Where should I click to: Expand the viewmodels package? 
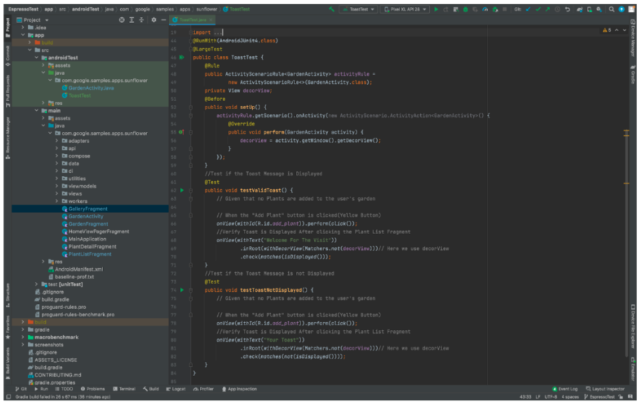pos(57,186)
